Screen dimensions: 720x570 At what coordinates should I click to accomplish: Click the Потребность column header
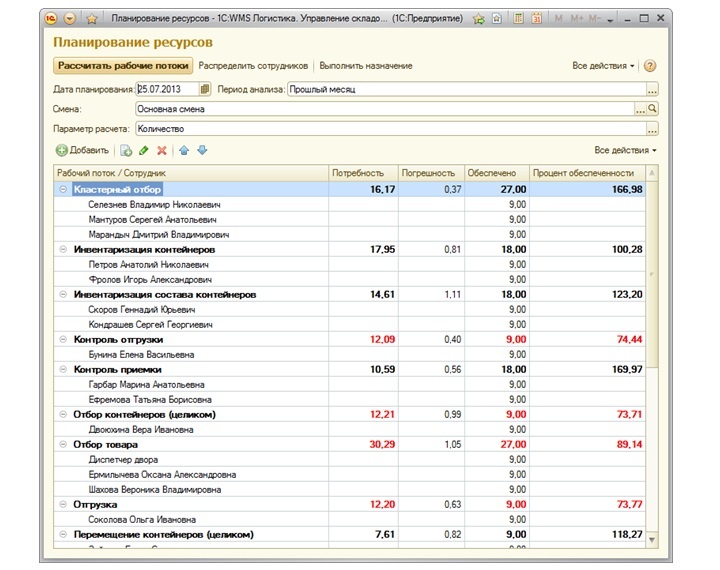coord(363,173)
